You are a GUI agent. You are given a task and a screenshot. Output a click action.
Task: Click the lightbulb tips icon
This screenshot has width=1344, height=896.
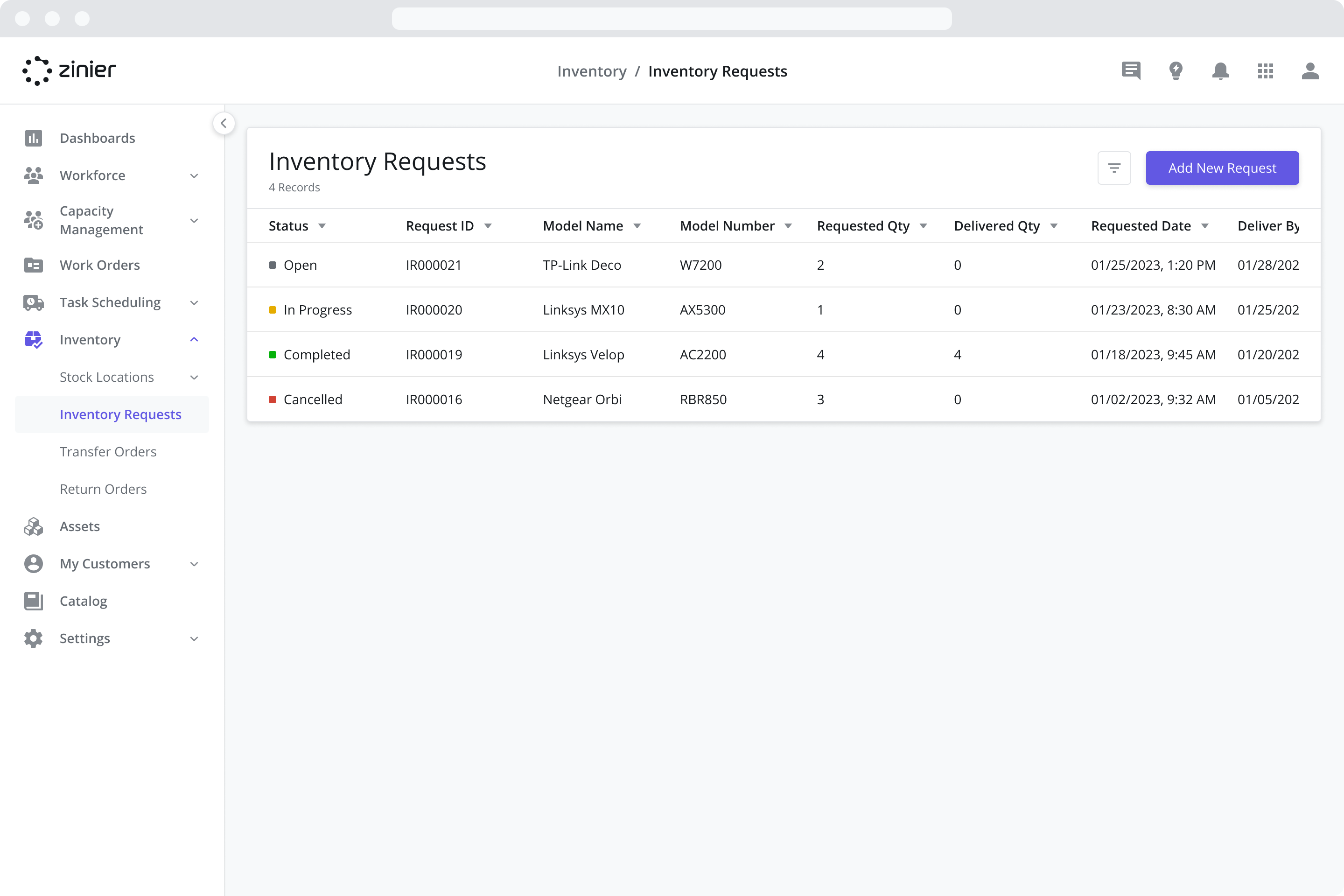[x=1176, y=71]
